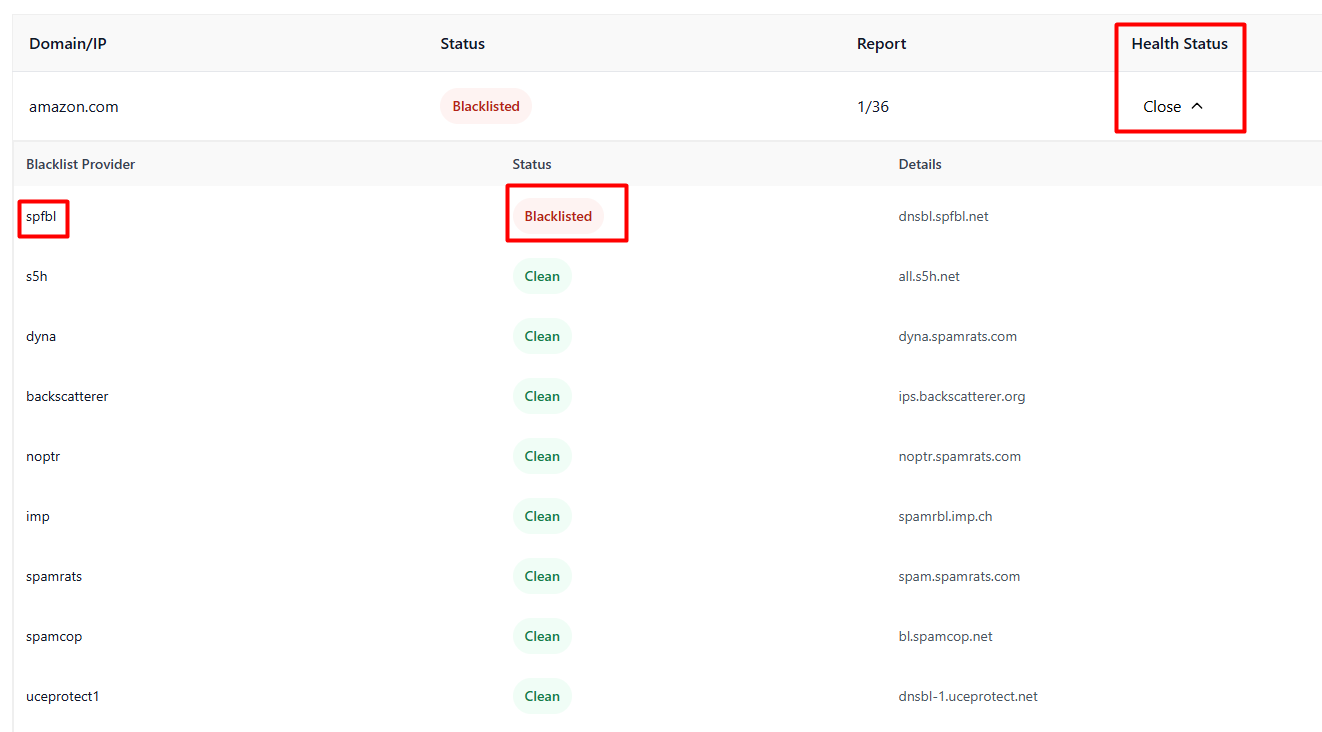The height and width of the screenshot is (732, 1322).
Task: Click the spam.spamrats.com details text
Action: (x=959, y=576)
